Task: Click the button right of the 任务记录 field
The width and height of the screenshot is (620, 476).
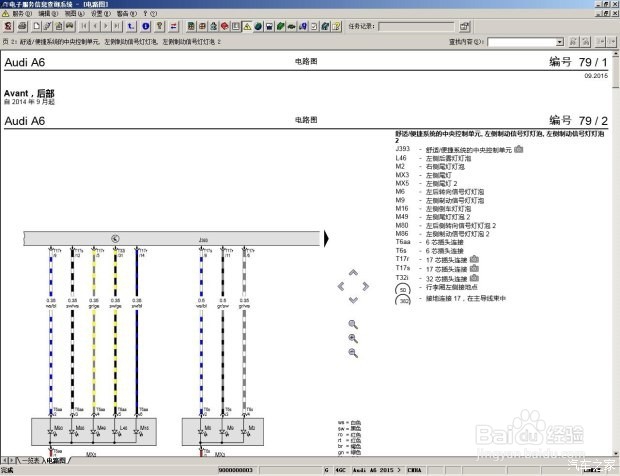Action: point(465,26)
